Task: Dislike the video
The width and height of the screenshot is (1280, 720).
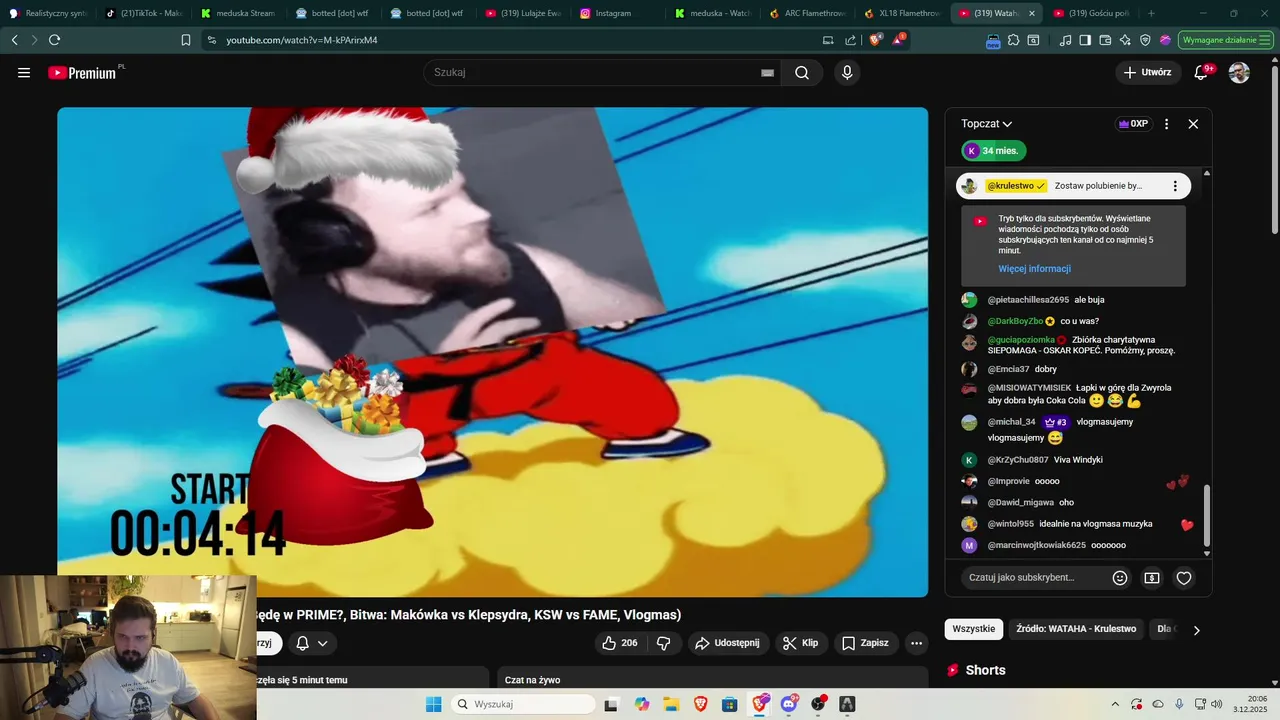Action: coord(663,643)
